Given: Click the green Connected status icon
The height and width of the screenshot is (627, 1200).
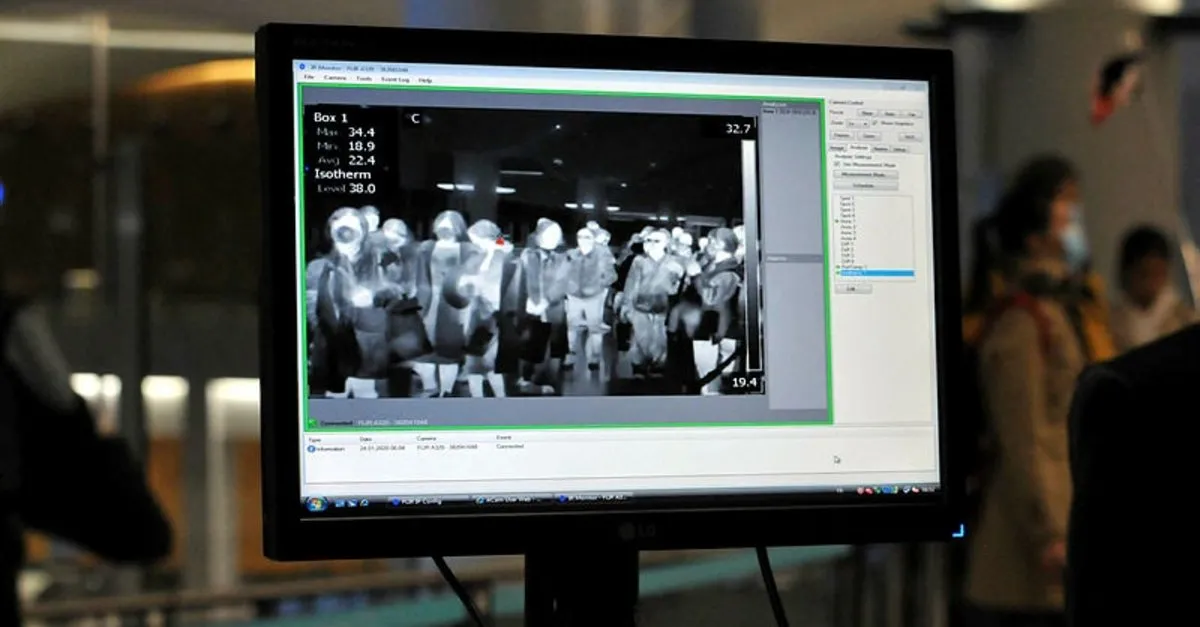Looking at the screenshot, I should pyautogui.click(x=313, y=423).
